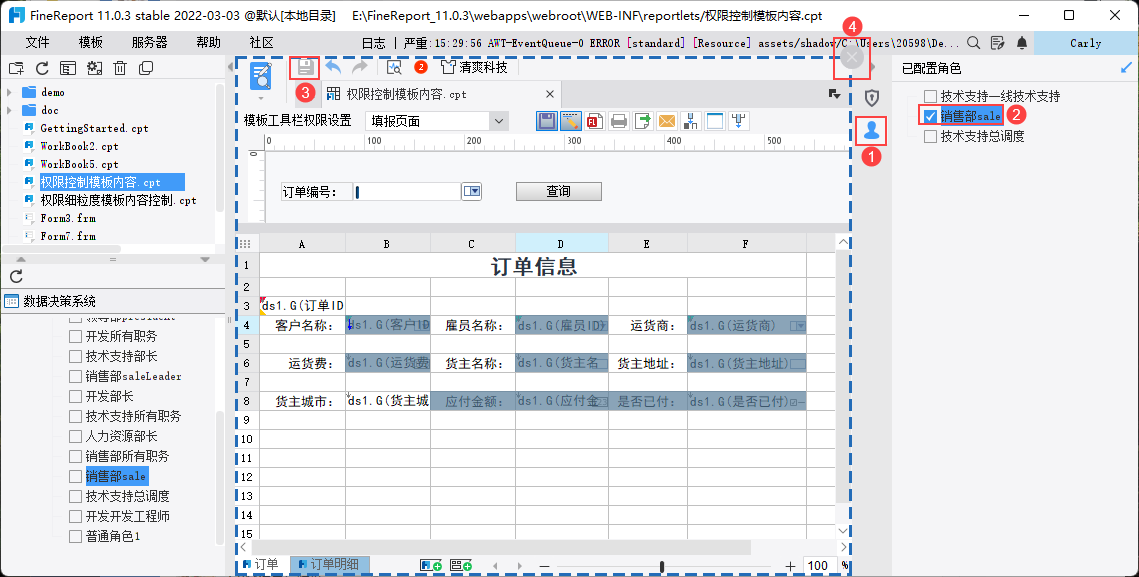Open the role permission person icon

(x=872, y=131)
